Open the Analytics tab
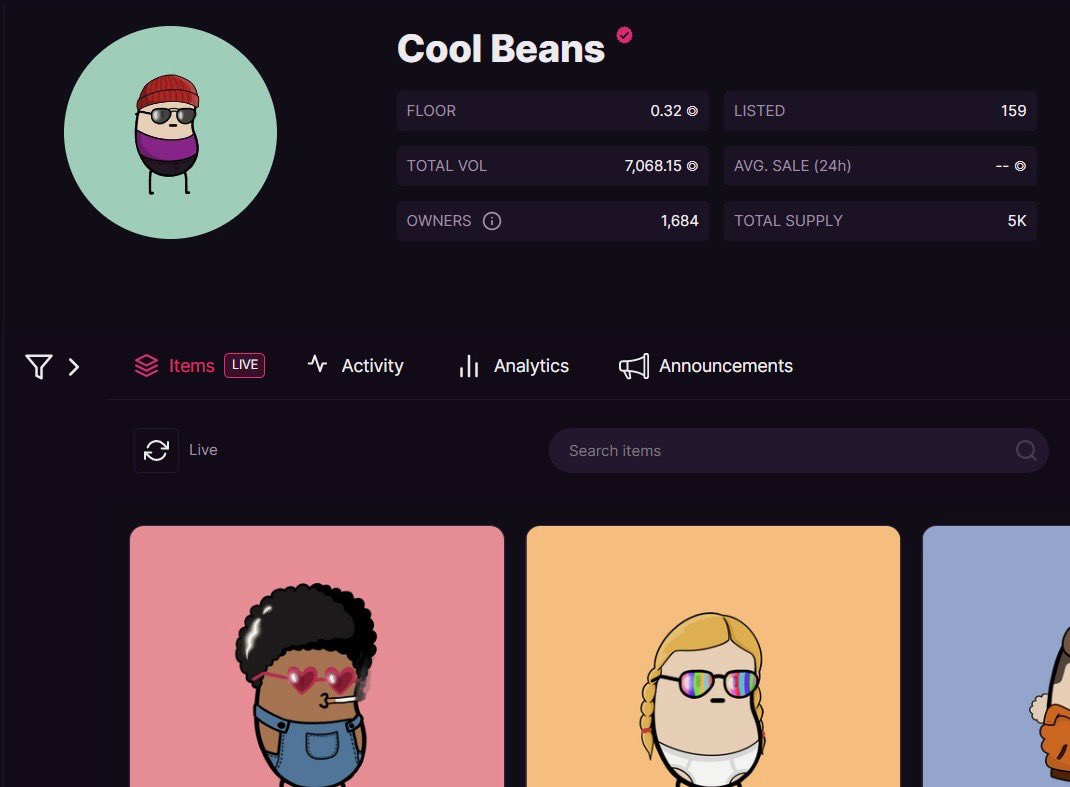Image resolution: width=1070 pixels, height=787 pixels. coord(531,366)
